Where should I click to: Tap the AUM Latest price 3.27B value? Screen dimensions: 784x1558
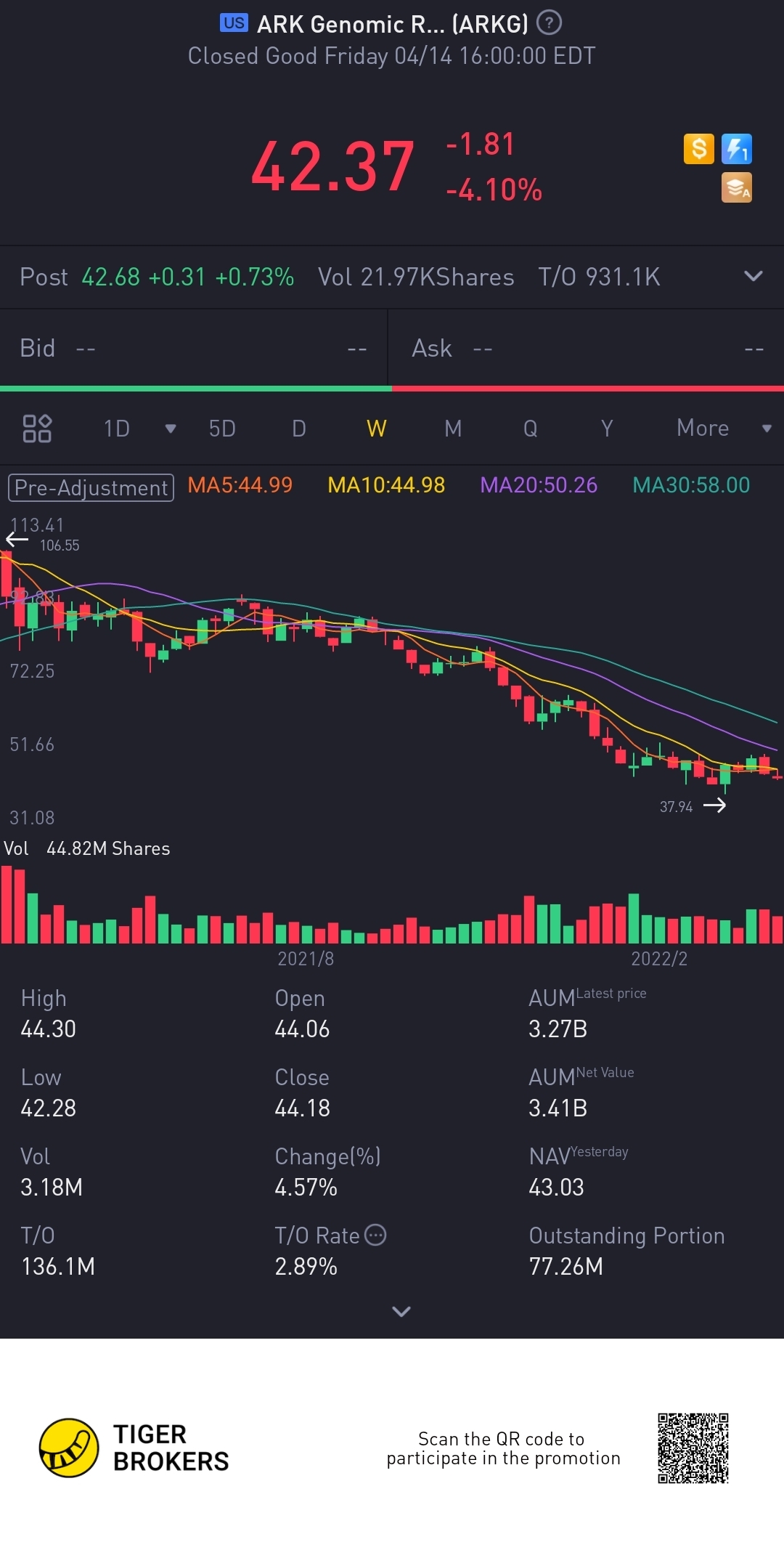click(x=558, y=1028)
